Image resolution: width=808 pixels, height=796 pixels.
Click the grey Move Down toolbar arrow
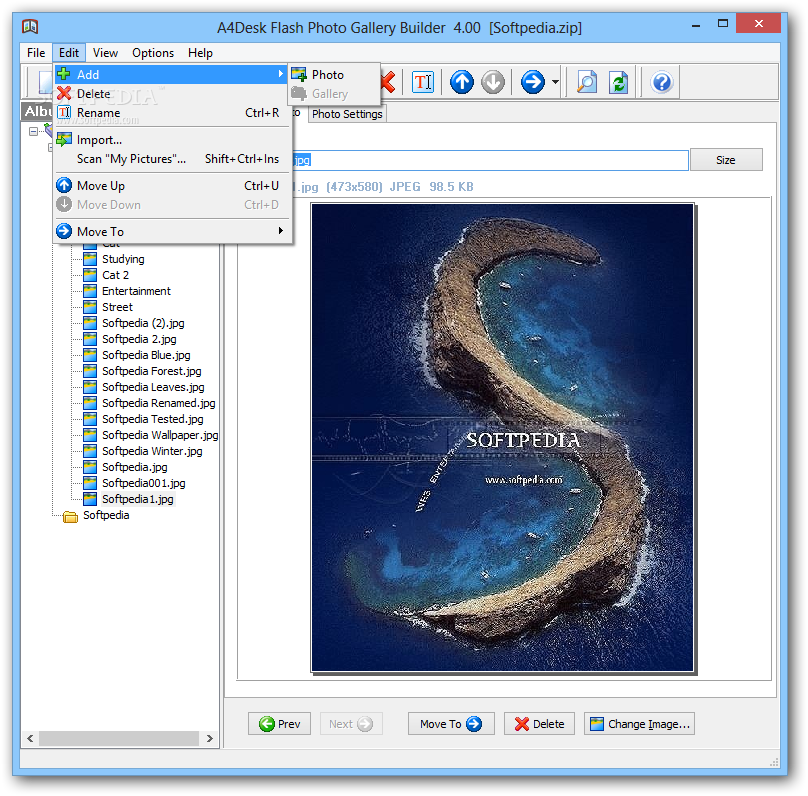tap(493, 82)
